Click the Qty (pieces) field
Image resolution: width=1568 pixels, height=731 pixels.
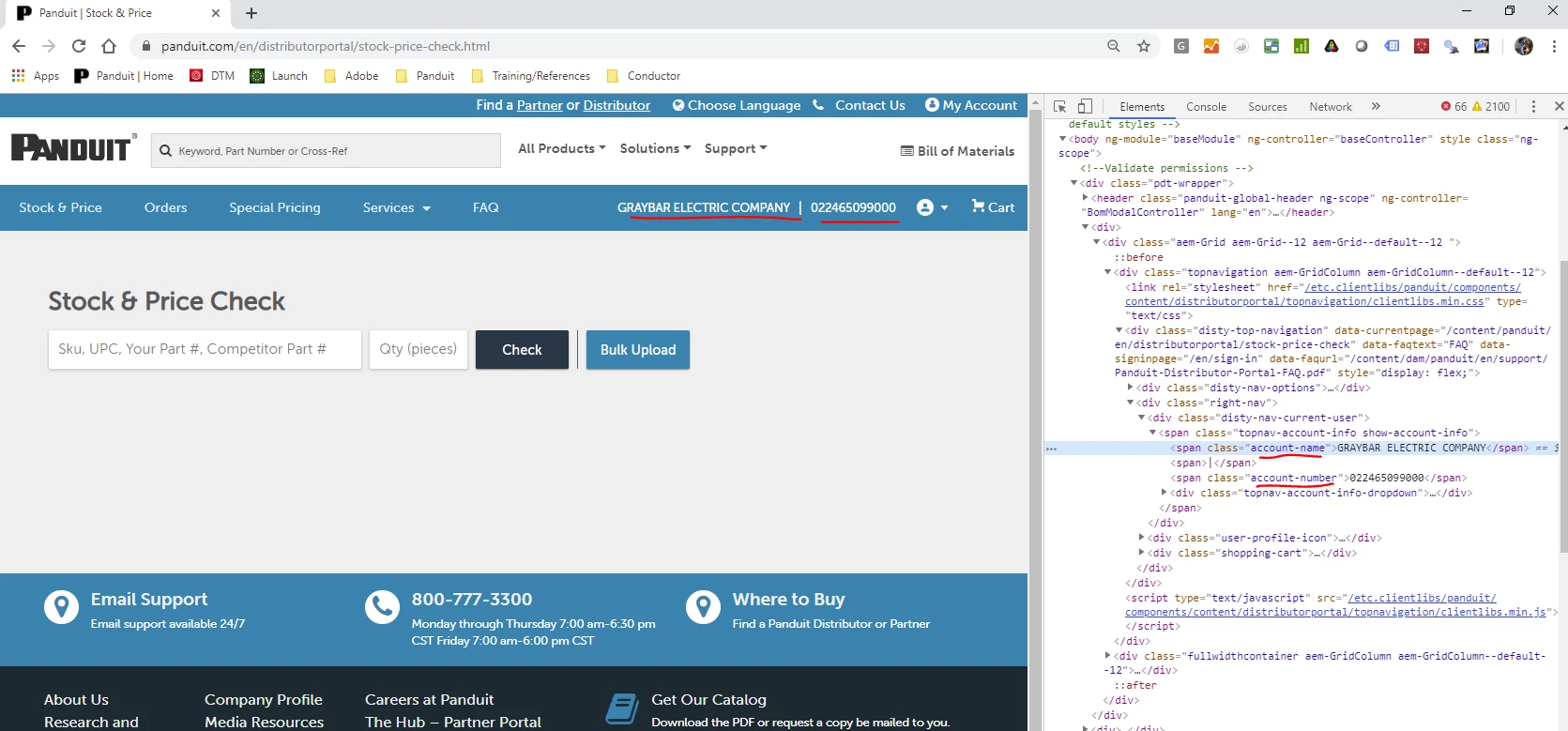click(419, 349)
